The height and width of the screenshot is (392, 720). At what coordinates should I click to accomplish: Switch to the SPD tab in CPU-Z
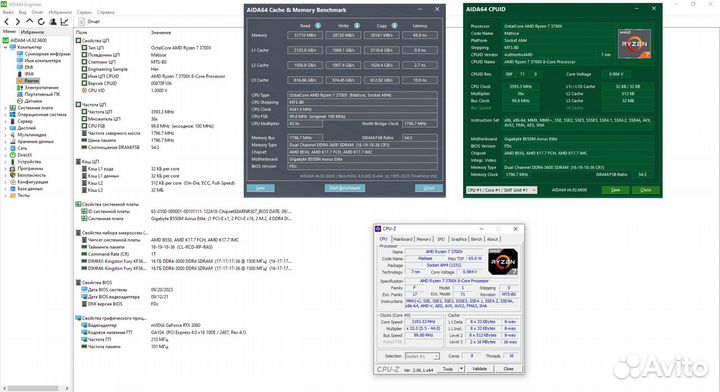[441, 239]
